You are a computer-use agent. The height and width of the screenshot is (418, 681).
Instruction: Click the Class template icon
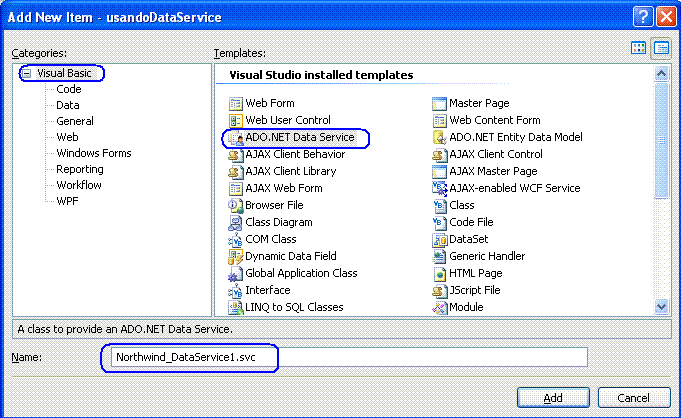click(x=439, y=206)
